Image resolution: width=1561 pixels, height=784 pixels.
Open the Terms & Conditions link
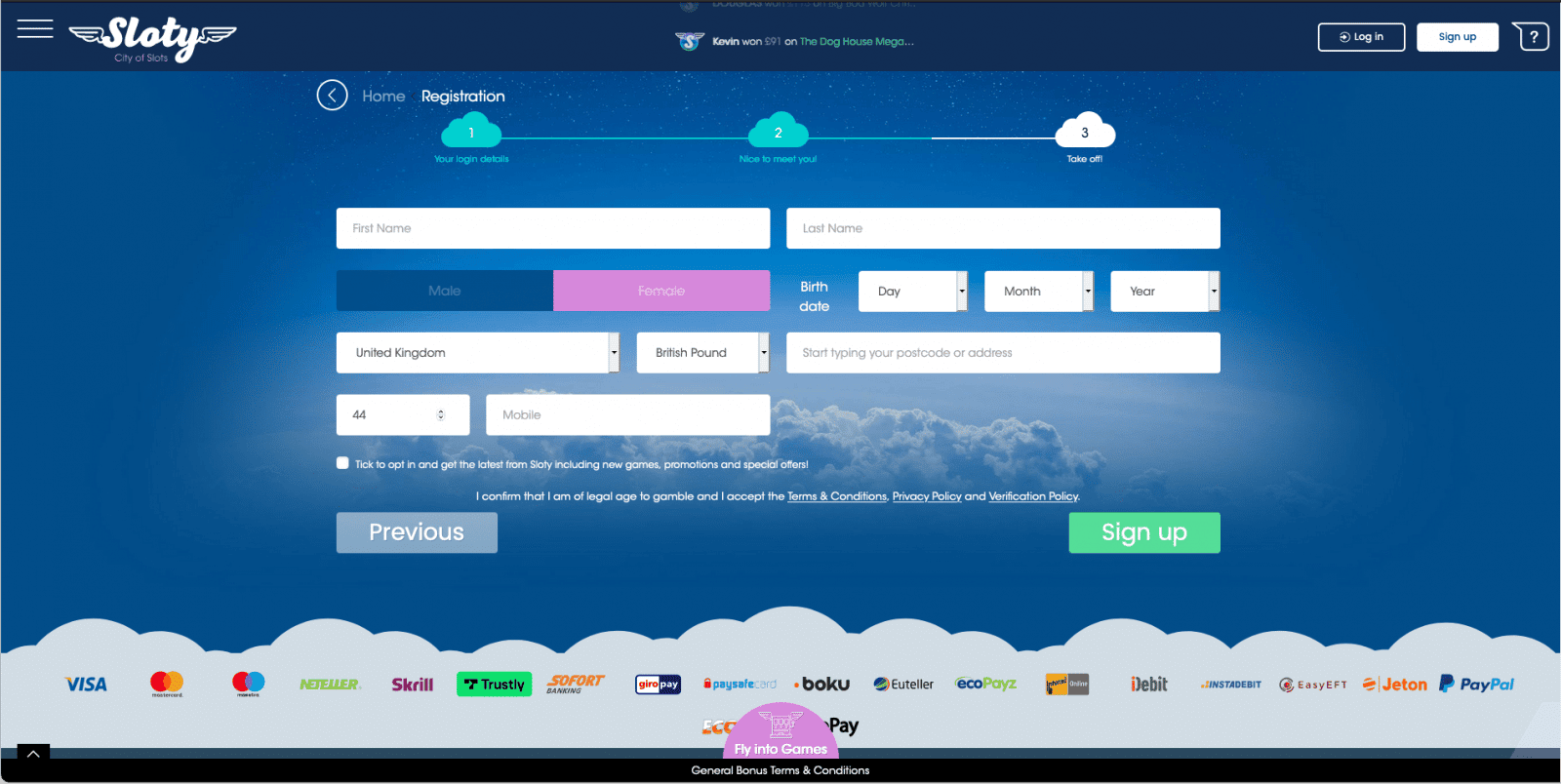click(837, 496)
